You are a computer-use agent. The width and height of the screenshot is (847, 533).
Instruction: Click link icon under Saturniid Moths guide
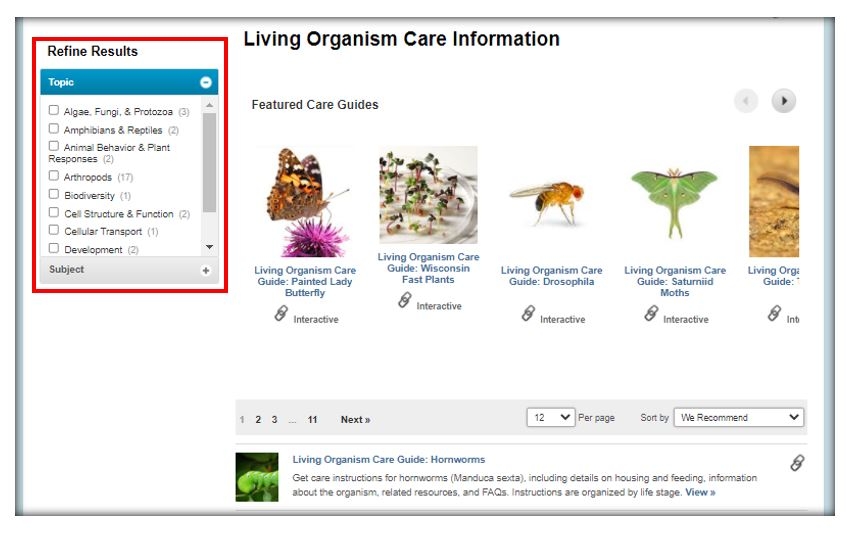[651, 313]
